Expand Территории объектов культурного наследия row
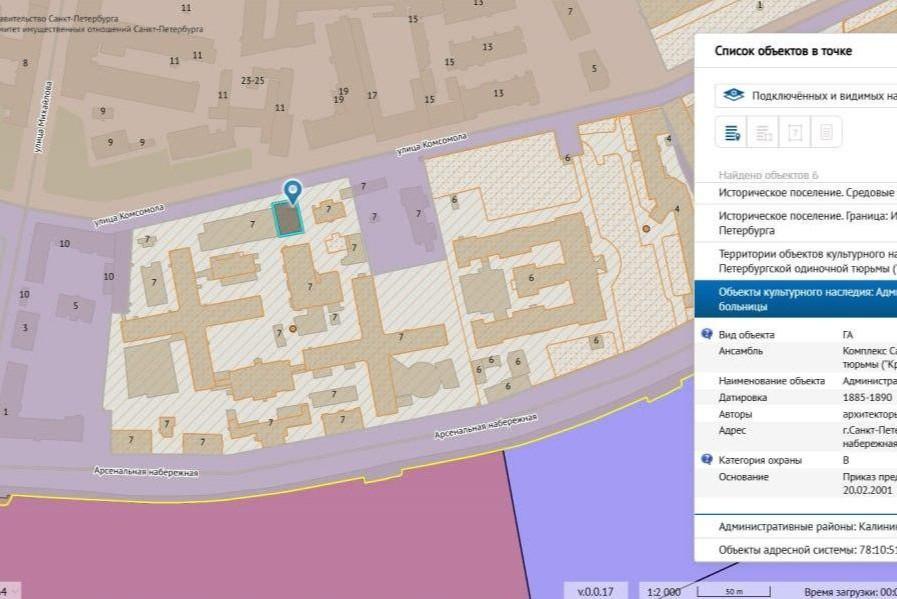Image resolution: width=897 pixels, height=599 pixels. (796, 261)
